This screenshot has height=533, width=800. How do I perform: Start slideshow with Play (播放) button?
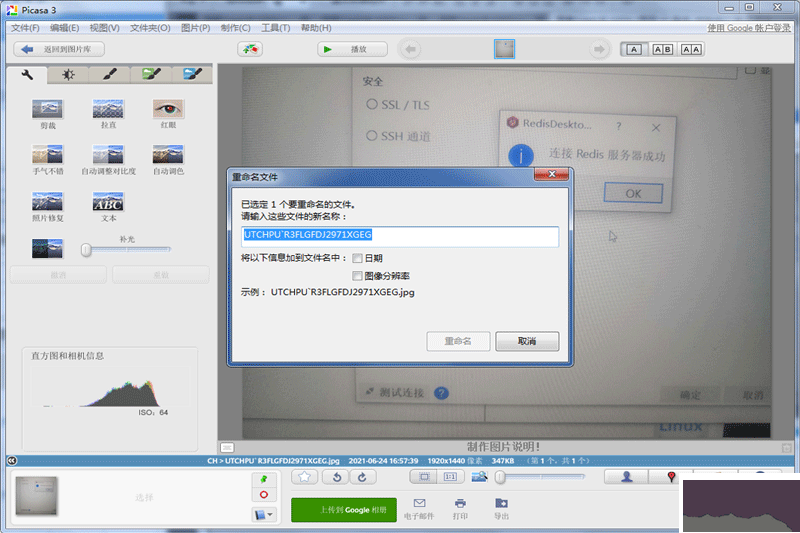[352, 49]
